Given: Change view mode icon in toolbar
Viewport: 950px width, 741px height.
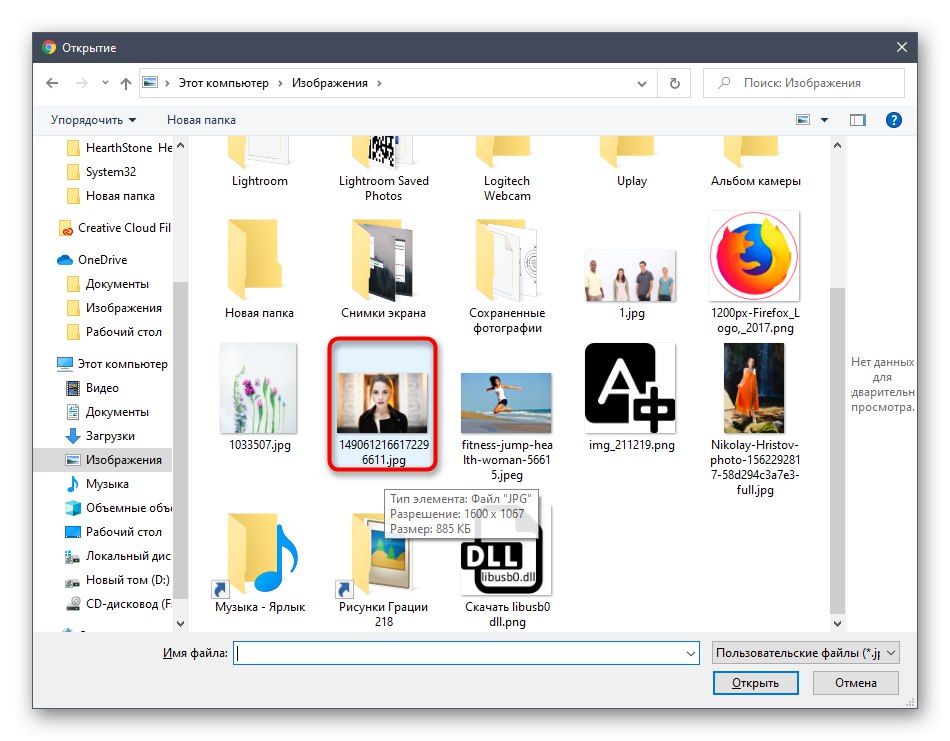Looking at the screenshot, I should tap(803, 120).
